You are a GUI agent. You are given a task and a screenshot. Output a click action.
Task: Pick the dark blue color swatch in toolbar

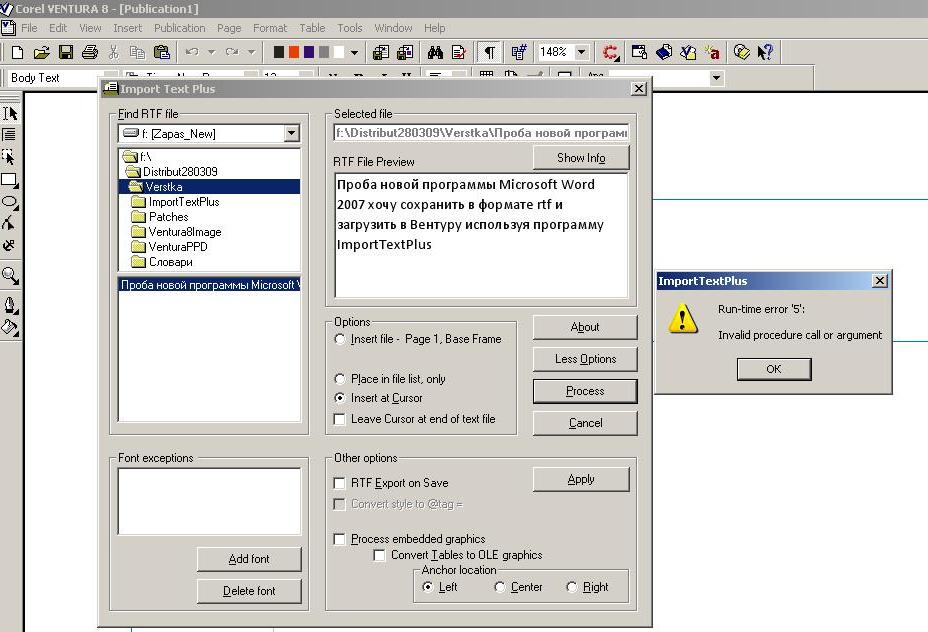(308, 52)
